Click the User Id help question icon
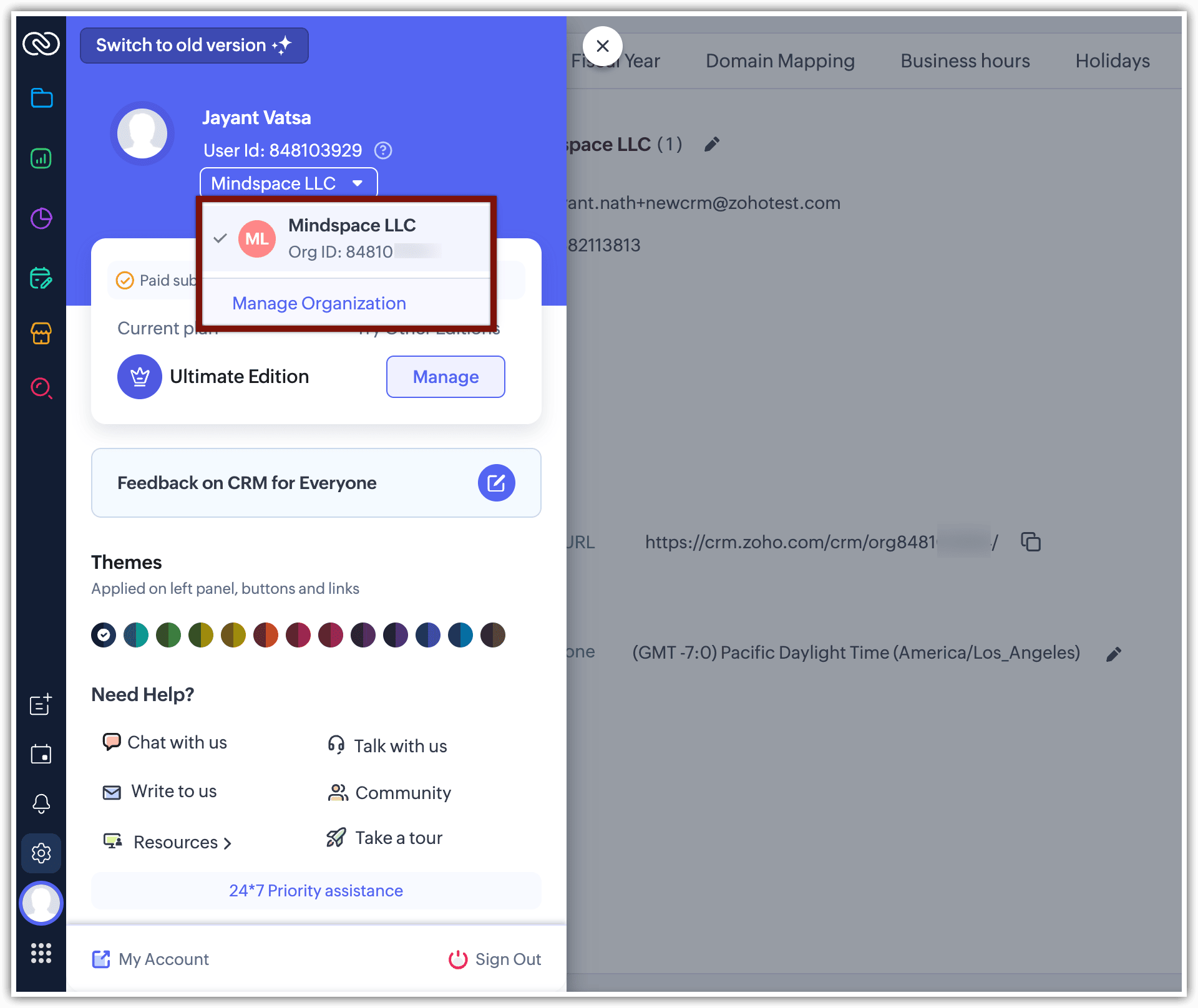1198x1008 pixels. click(382, 150)
